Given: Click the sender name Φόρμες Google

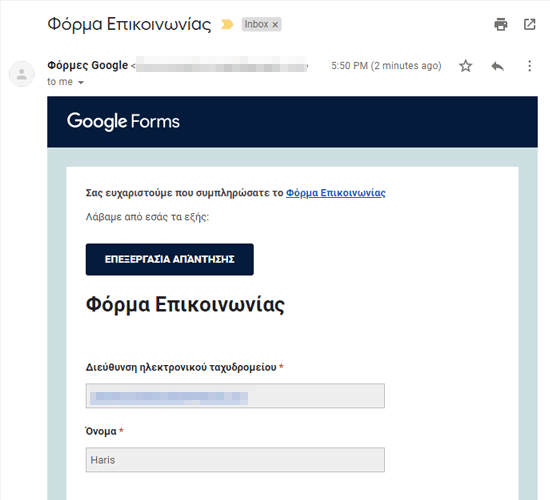Looking at the screenshot, I should point(88,65).
